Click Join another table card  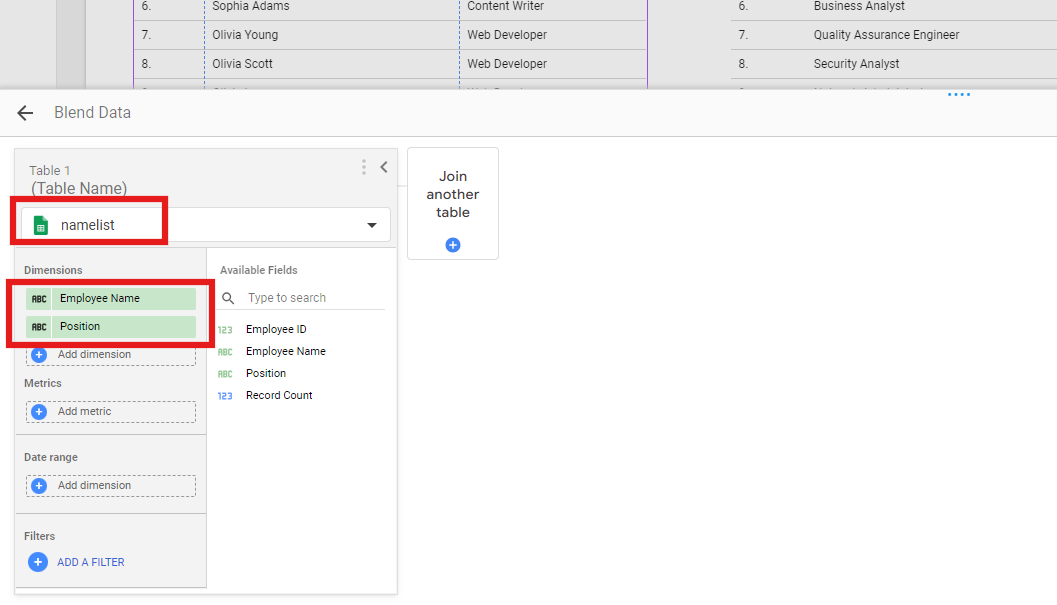pos(452,195)
